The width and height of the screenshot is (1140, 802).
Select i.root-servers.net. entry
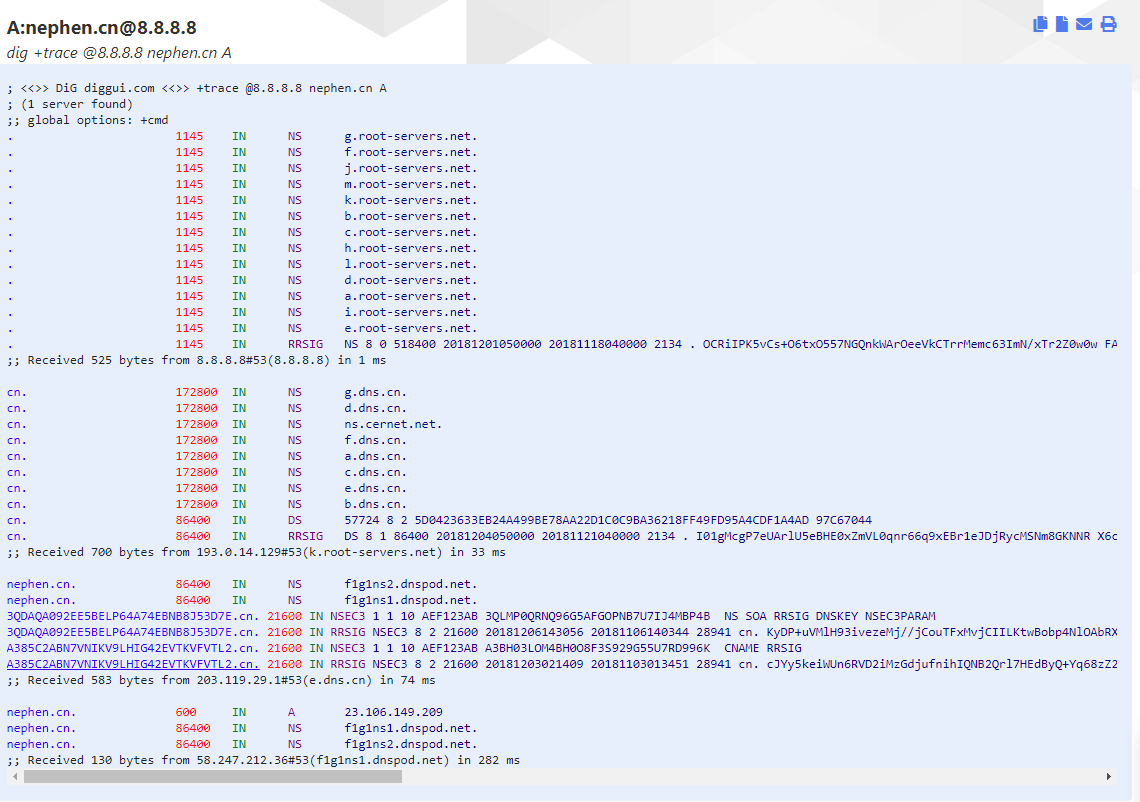[x=411, y=312]
